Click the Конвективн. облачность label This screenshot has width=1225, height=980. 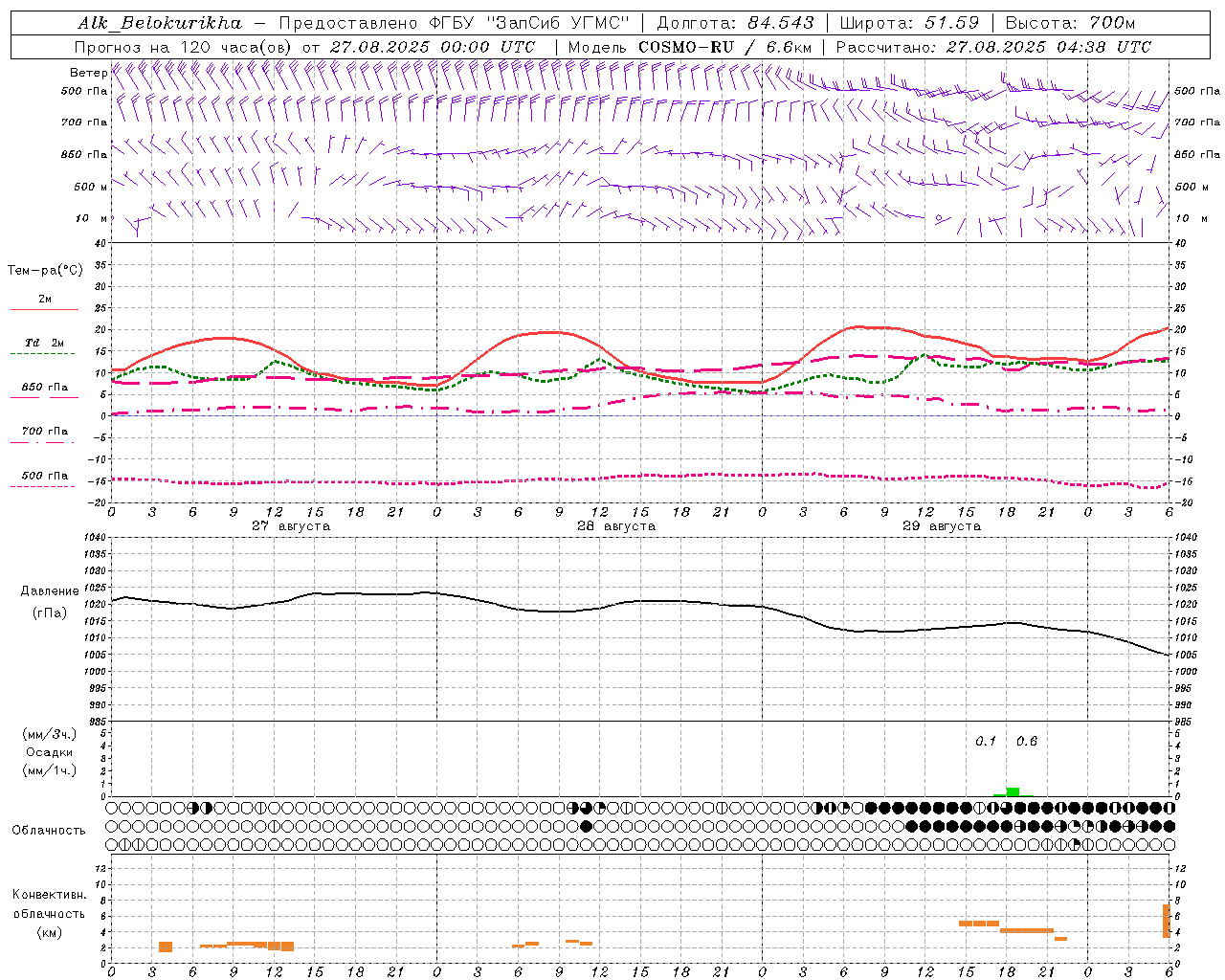tap(49, 904)
